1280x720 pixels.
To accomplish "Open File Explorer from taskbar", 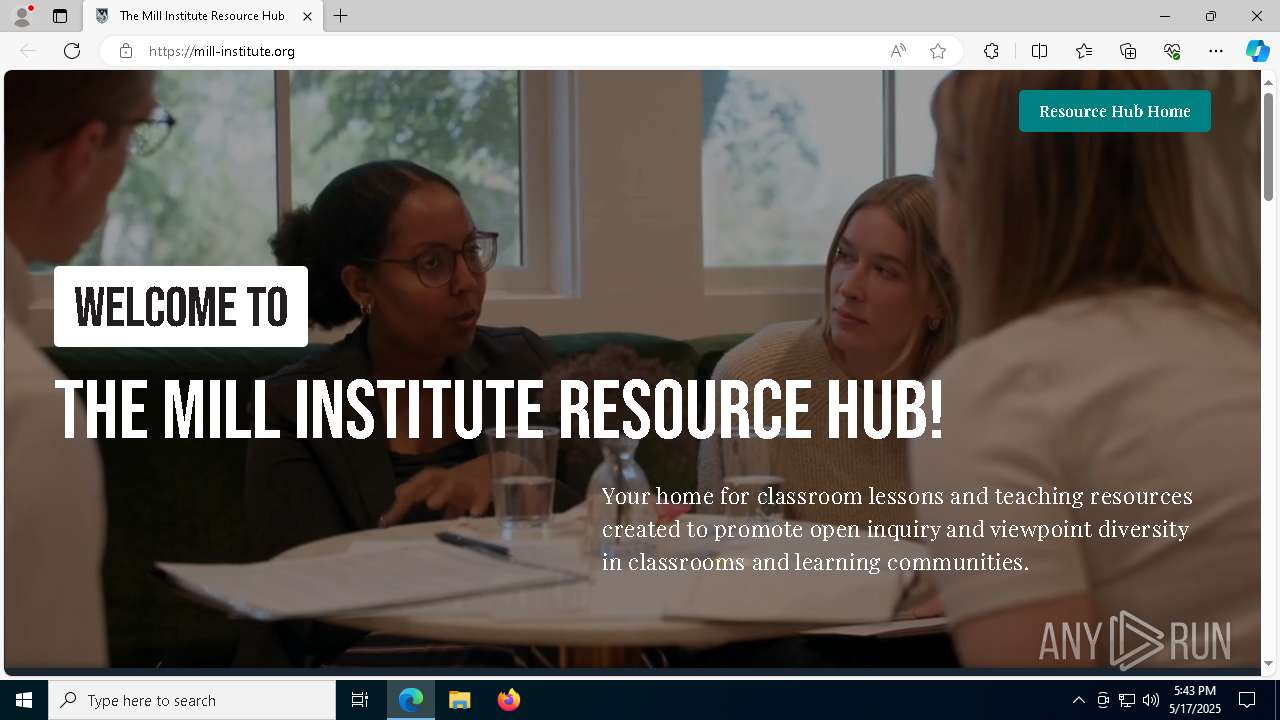I will tap(460, 700).
